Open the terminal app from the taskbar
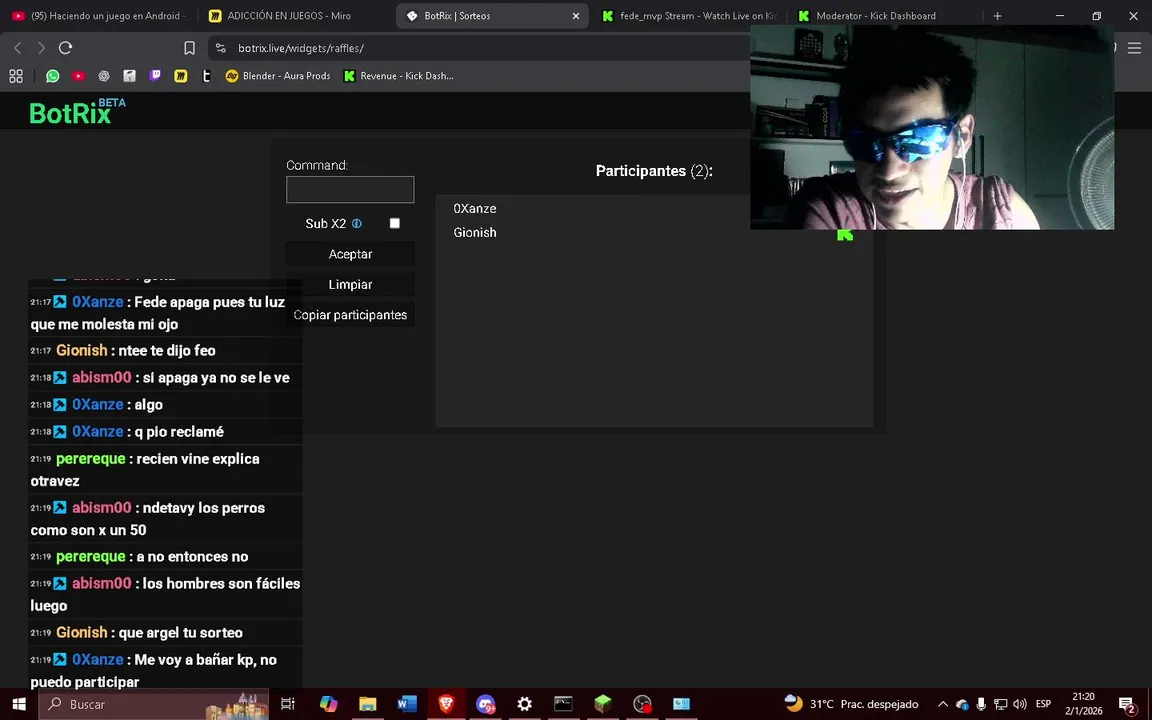The height and width of the screenshot is (720, 1152). [x=564, y=704]
